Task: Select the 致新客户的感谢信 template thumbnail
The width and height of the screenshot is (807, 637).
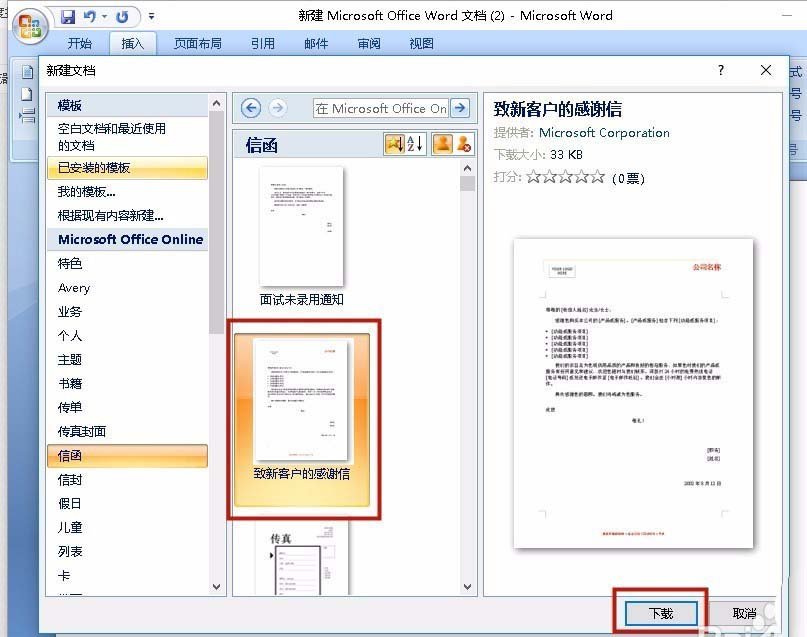Action: pyautogui.click(x=302, y=420)
